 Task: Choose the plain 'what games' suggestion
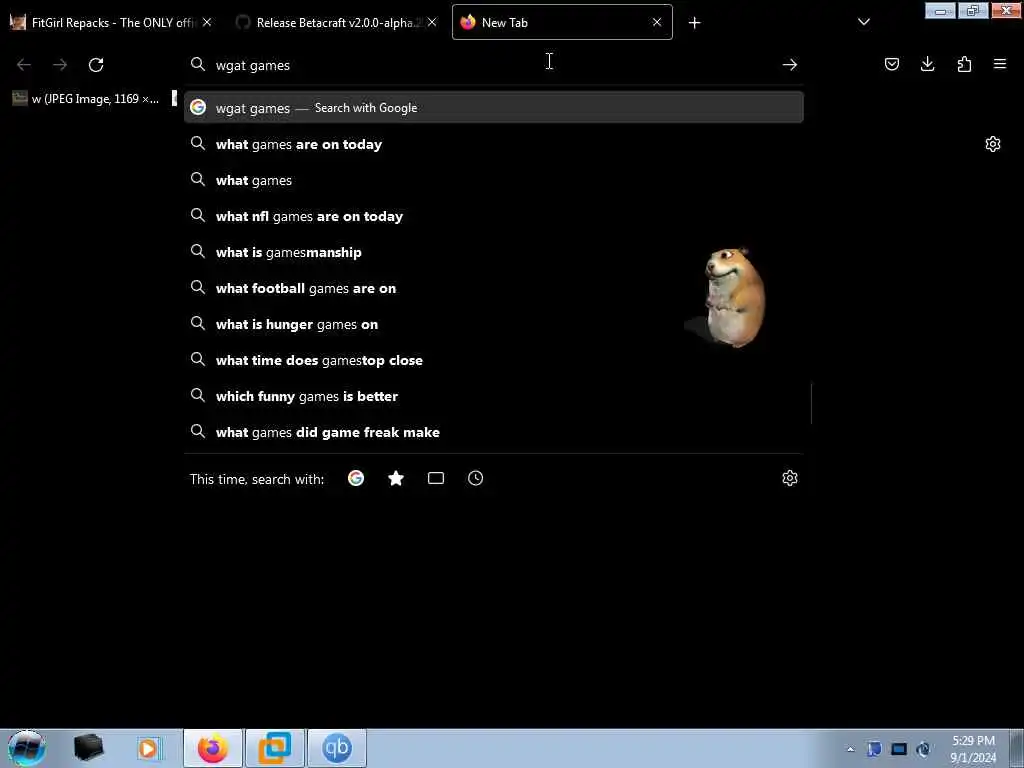pos(494,180)
